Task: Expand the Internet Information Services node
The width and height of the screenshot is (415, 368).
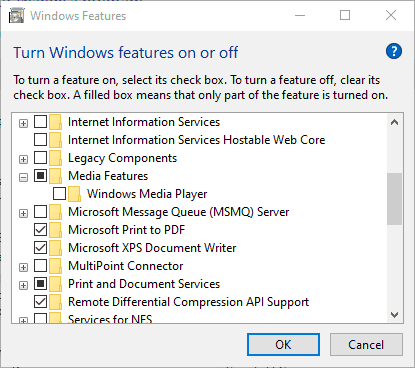Action: [x=23, y=124]
